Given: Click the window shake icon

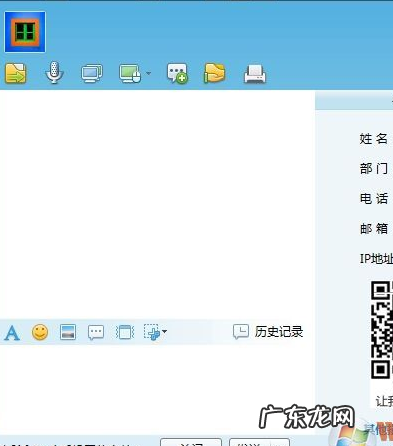Looking at the screenshot, I should [x=125, y=332].
